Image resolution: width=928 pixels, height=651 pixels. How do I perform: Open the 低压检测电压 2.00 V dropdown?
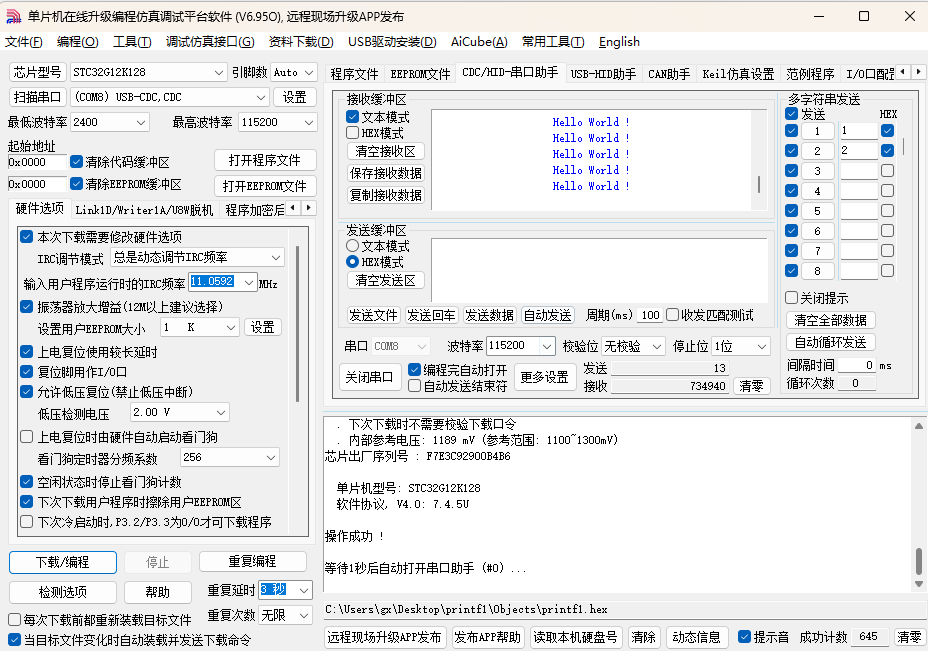pyautogui.click(x=221, y=412)
